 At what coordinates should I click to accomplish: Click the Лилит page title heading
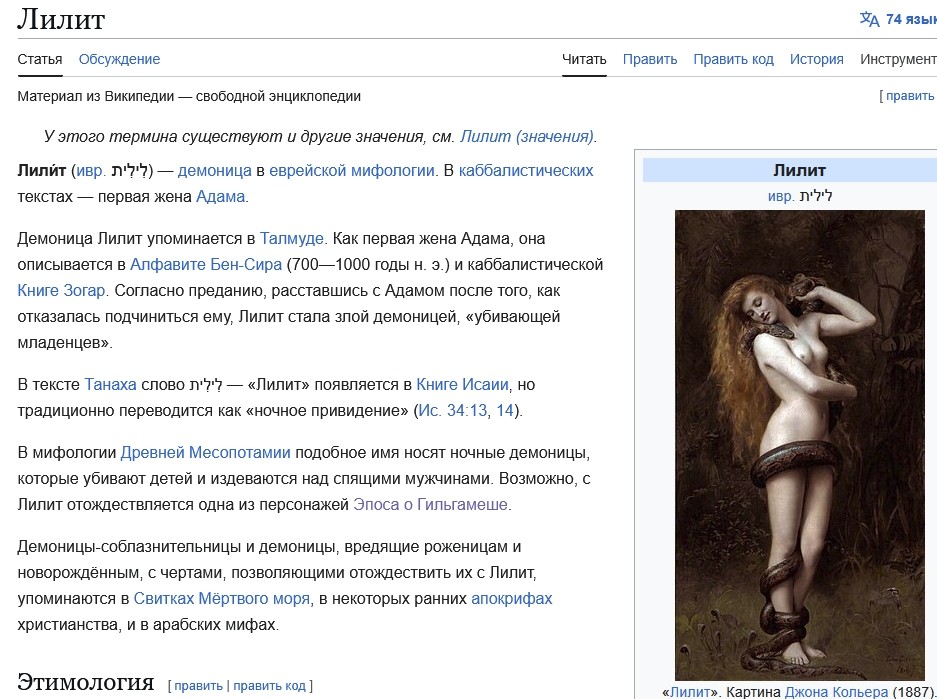(61, 19)
